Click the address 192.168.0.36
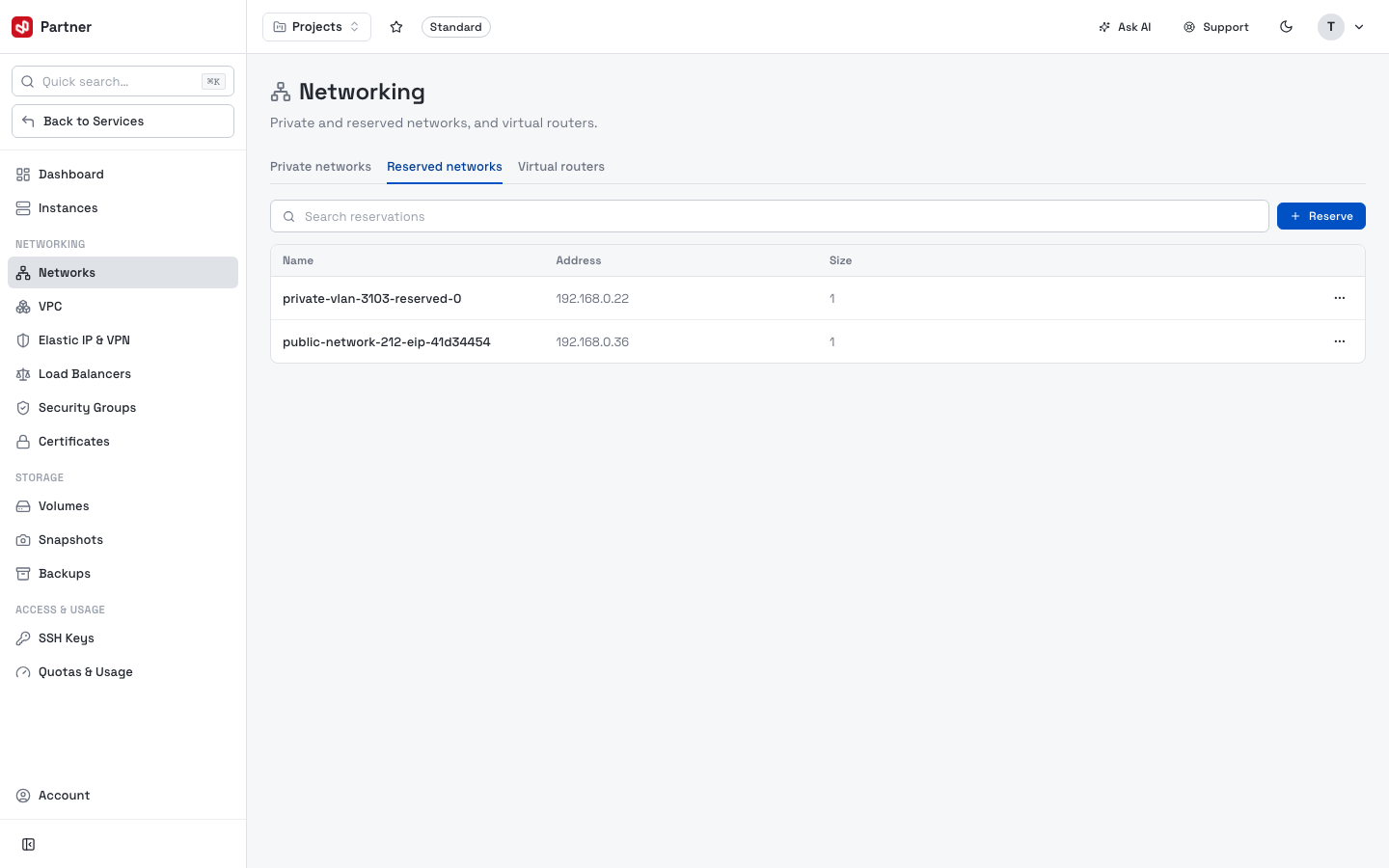 pyautogui.click(x=592, y=342)
